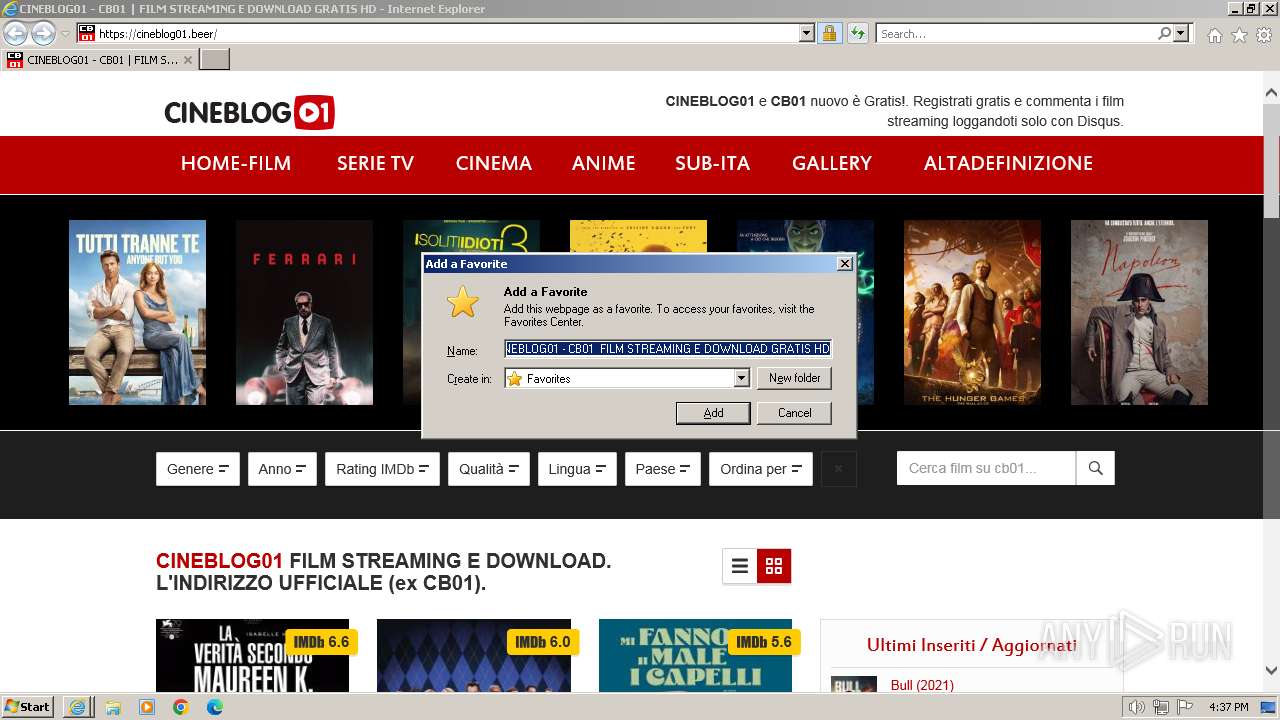Click the Cerca film su cb01 search field
This screenshot has width=1280, height=720.
(986, 468)
